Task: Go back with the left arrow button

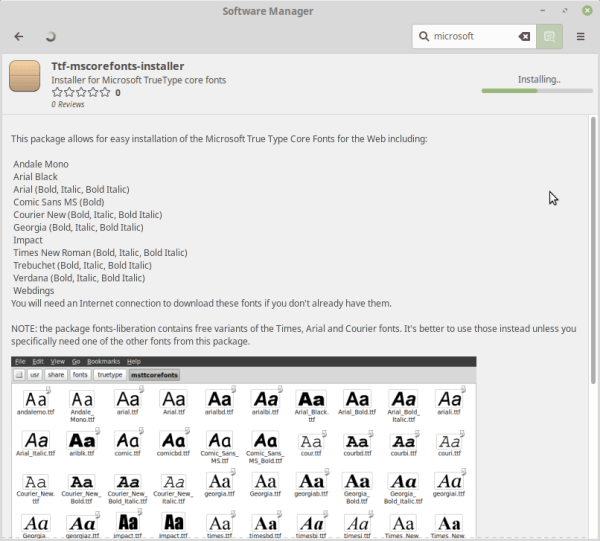Action: point(19,36)
